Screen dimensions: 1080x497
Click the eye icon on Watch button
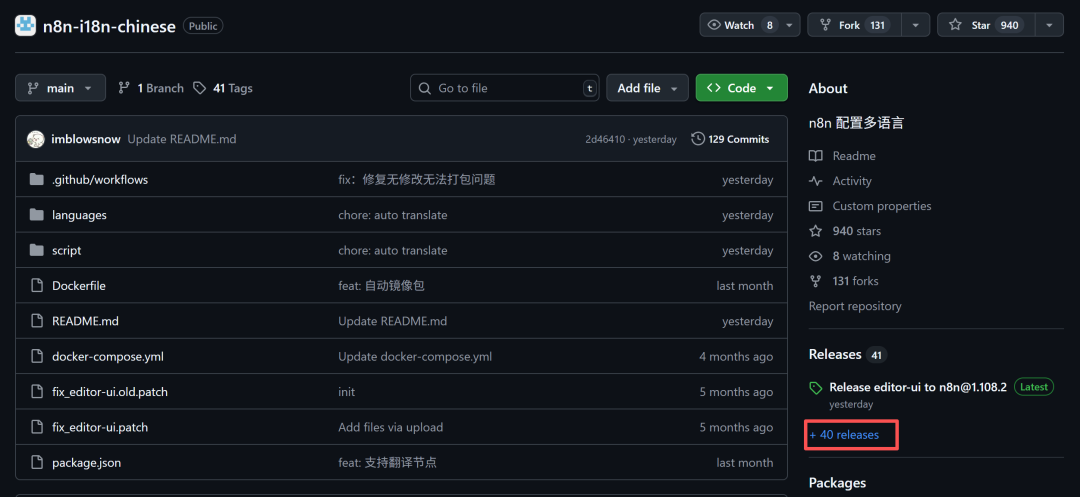pos(714,25)
